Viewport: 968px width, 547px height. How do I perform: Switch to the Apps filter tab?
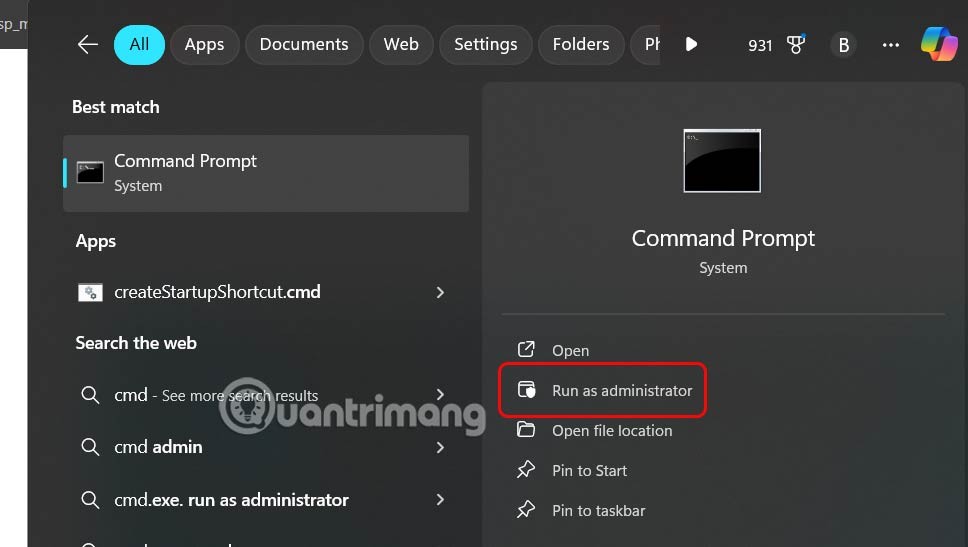tap(204, 44)
